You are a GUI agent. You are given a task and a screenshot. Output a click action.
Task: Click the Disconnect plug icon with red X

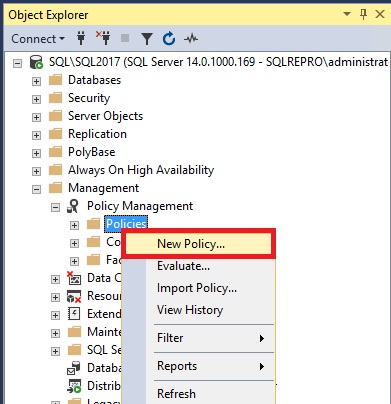(103, 38)
